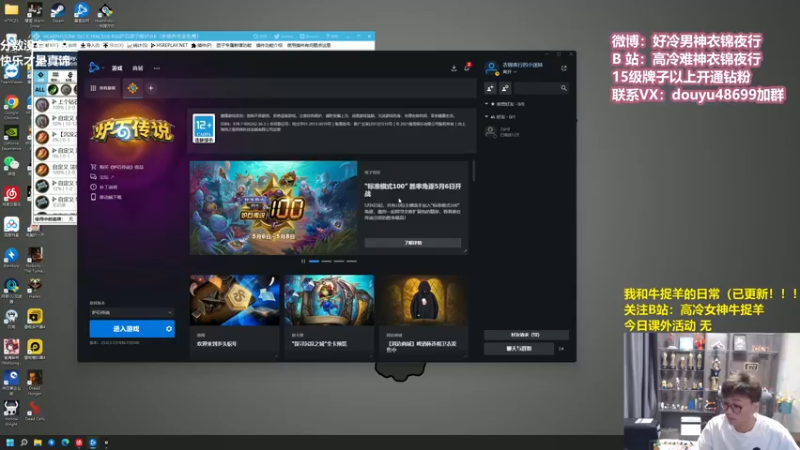Open the 标准模式100 news banner image
This screenshot has height=450, width=800.
point(273,208)
